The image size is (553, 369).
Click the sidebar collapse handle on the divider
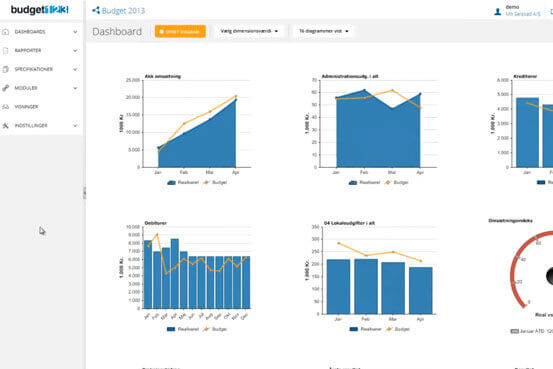(x=84, y=193)
